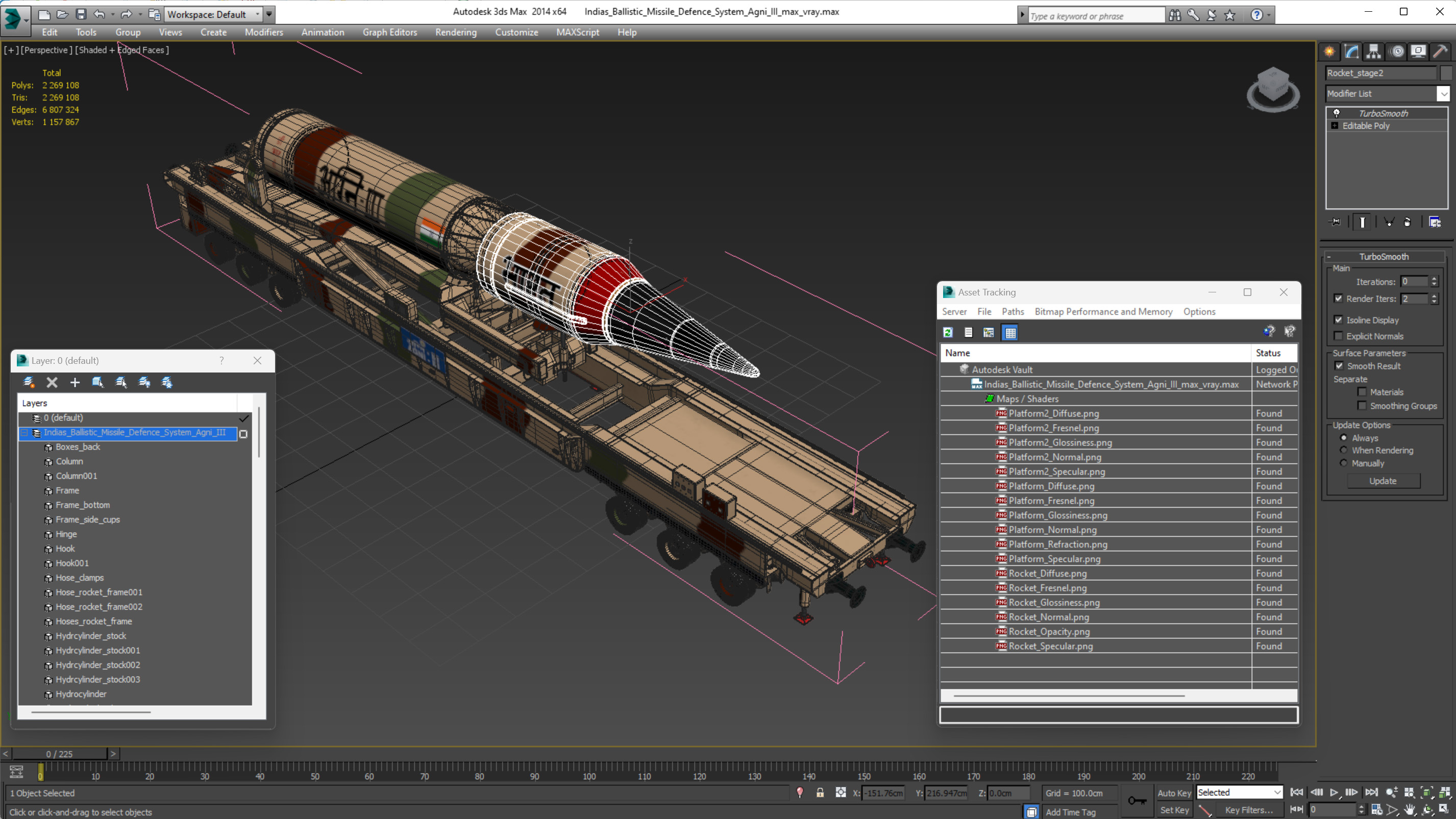
Task: Enable Separate by Smoothing Groups checkbox
Action: click(1362, 406)
